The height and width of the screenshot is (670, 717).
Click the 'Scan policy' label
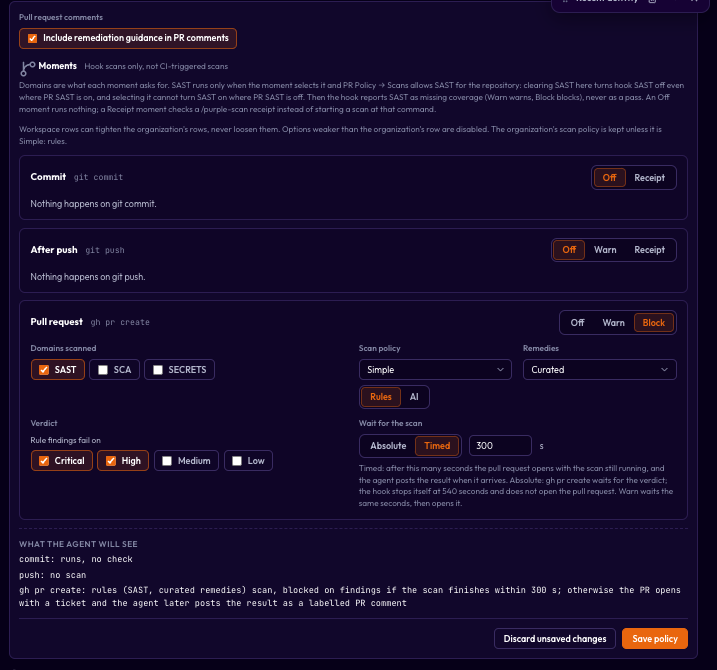(x=380, y=348)
